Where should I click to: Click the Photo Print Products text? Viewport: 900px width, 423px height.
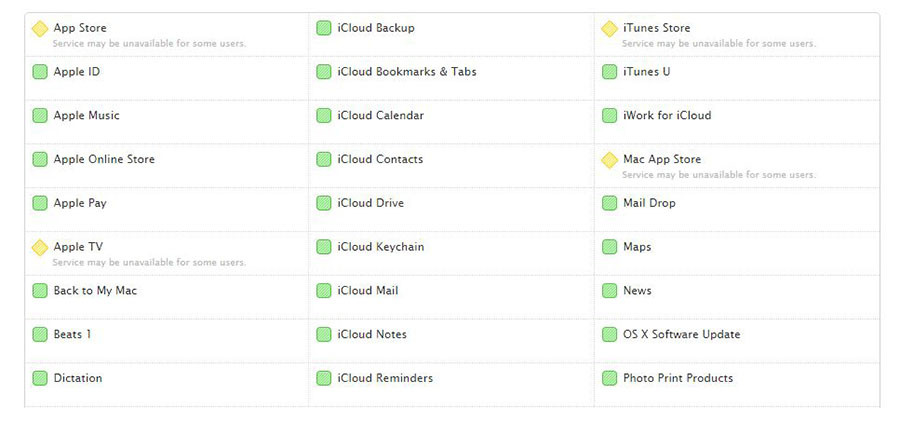click(678, 378)
